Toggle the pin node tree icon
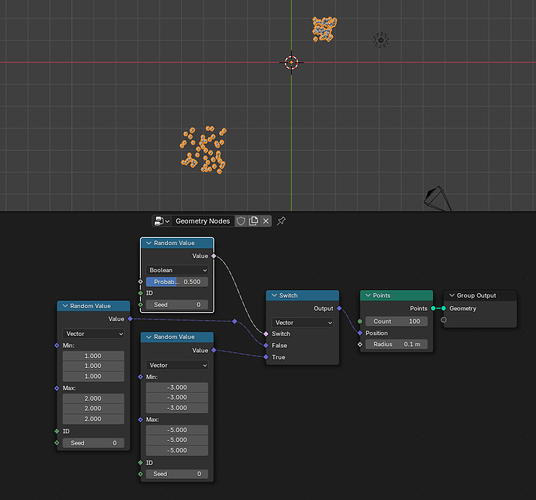Viewport: 536px width, 500px height. [281, 221]
